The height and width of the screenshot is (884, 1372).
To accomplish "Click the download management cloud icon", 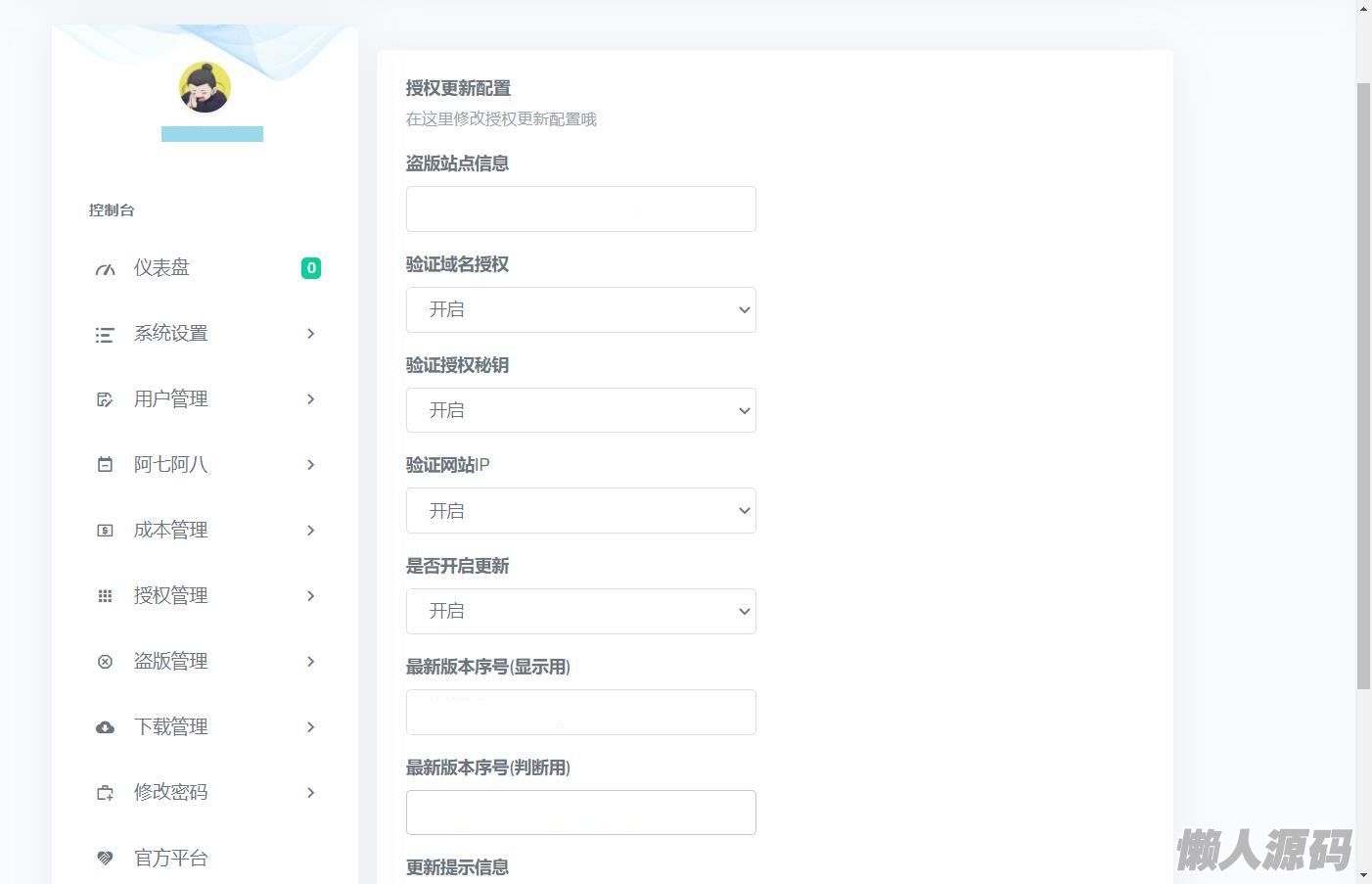I will tap(105, 727).
